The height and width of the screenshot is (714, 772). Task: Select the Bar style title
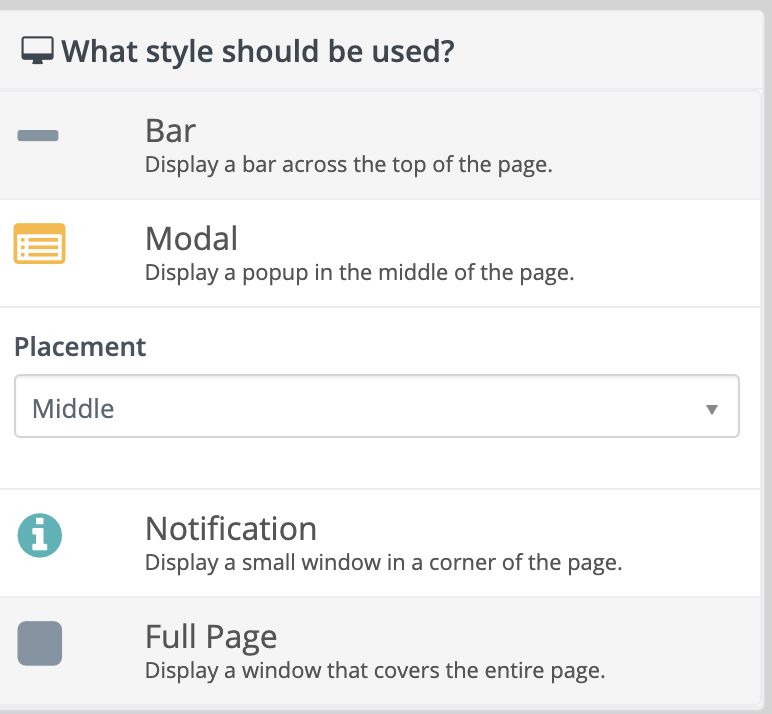(170, 131)
